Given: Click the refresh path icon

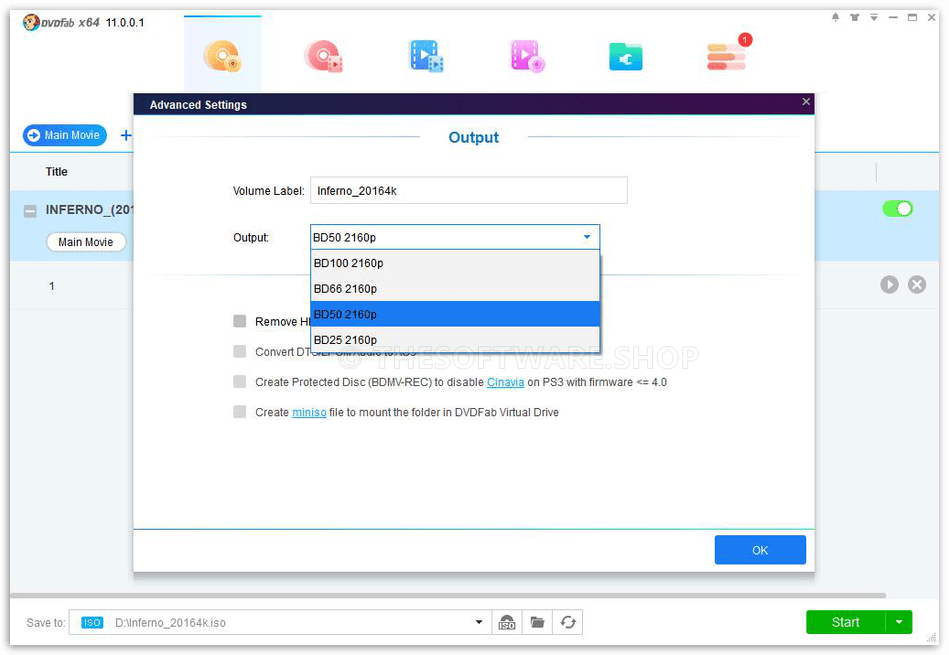Looking at the screenshot, I should click(568, 622).
